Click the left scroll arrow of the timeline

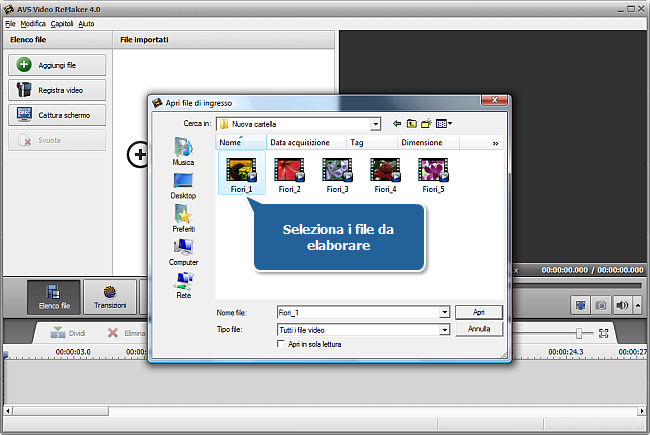tap(8, 411)
